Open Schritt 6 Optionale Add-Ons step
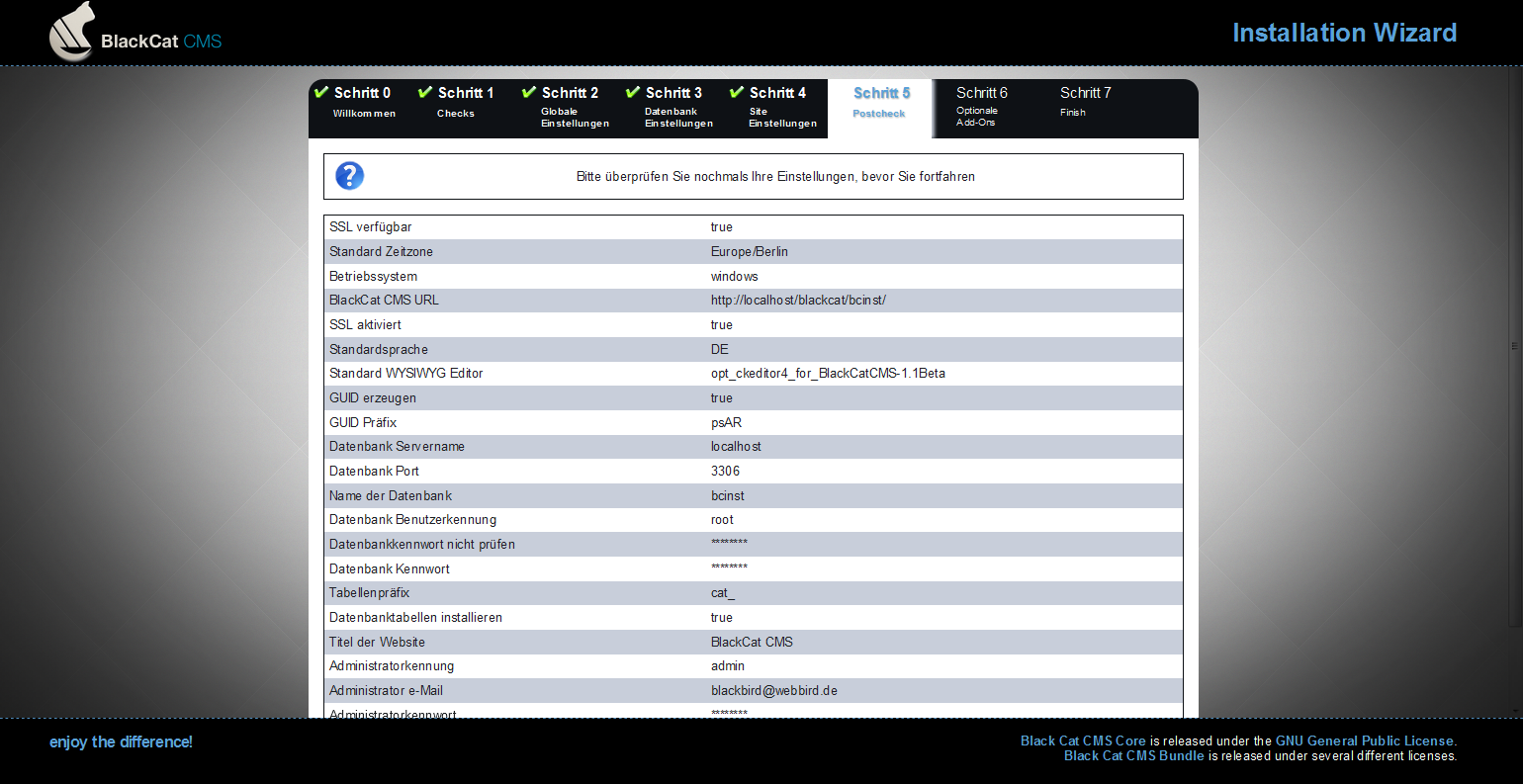The width and height of the screenshot is (1523, 784). [982, 107]
